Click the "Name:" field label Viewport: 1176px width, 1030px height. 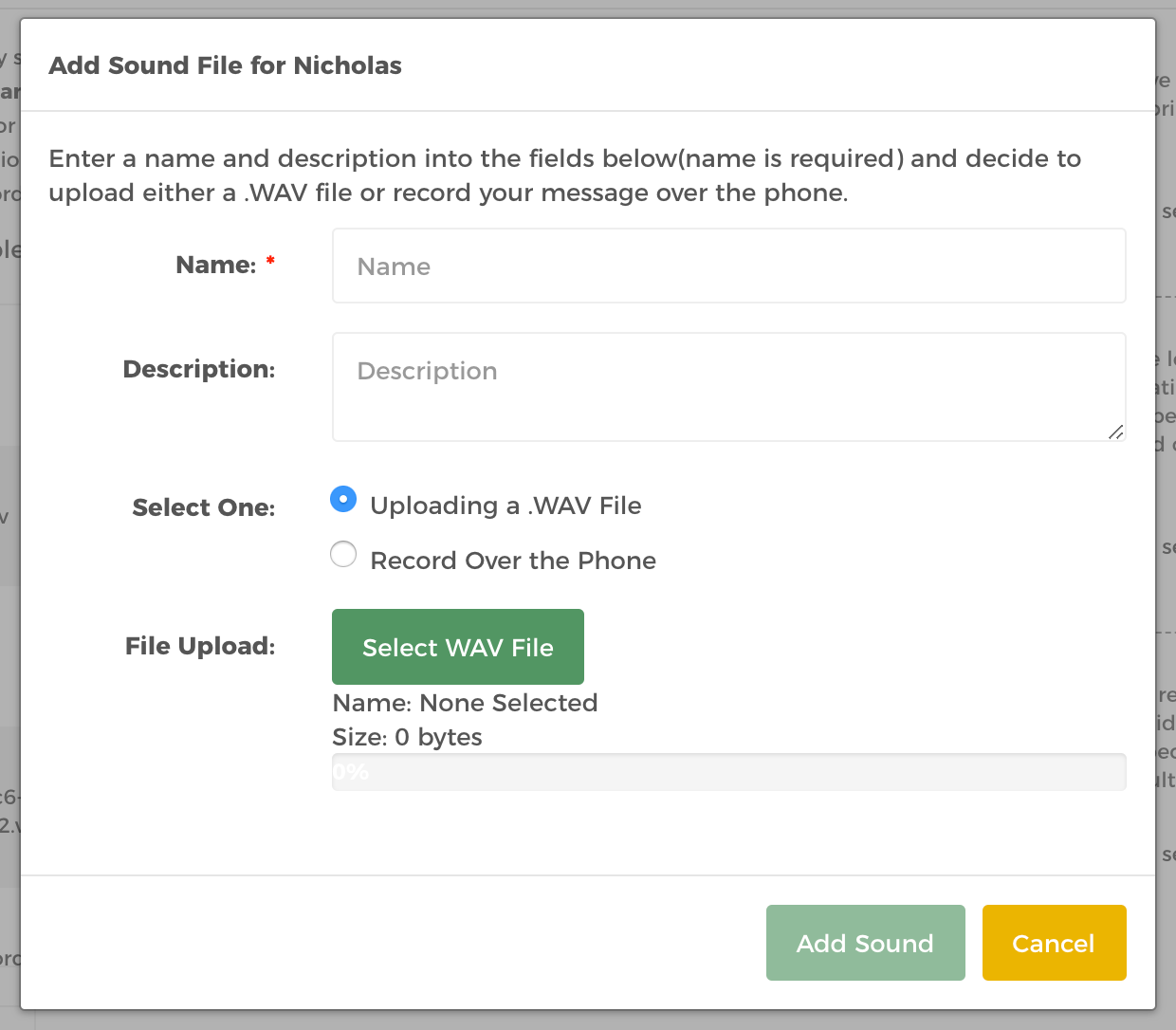(216, 265)
